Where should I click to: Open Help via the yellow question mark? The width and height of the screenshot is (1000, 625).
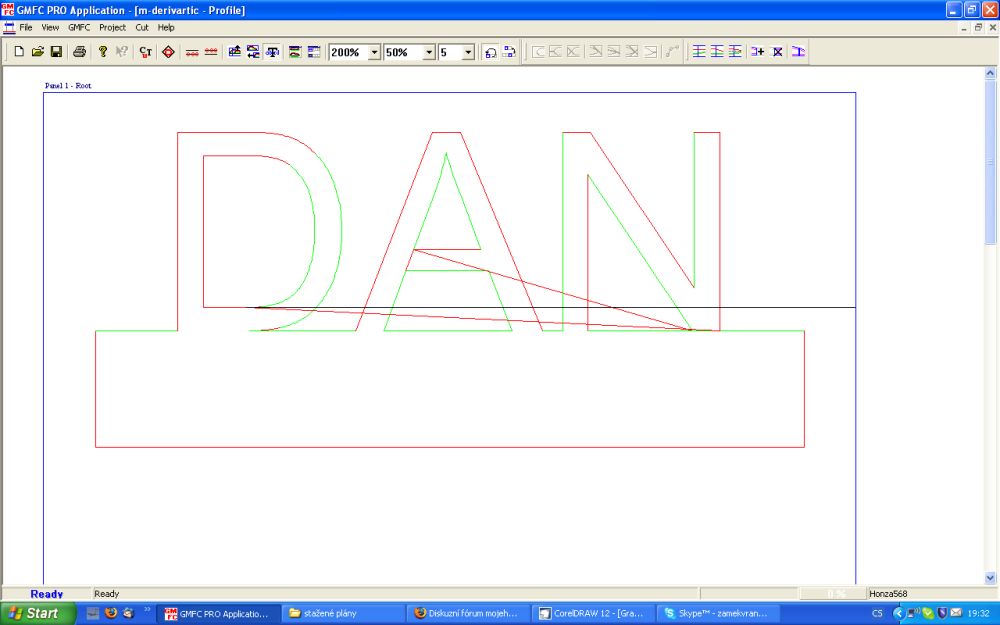[x=102, y=51]
